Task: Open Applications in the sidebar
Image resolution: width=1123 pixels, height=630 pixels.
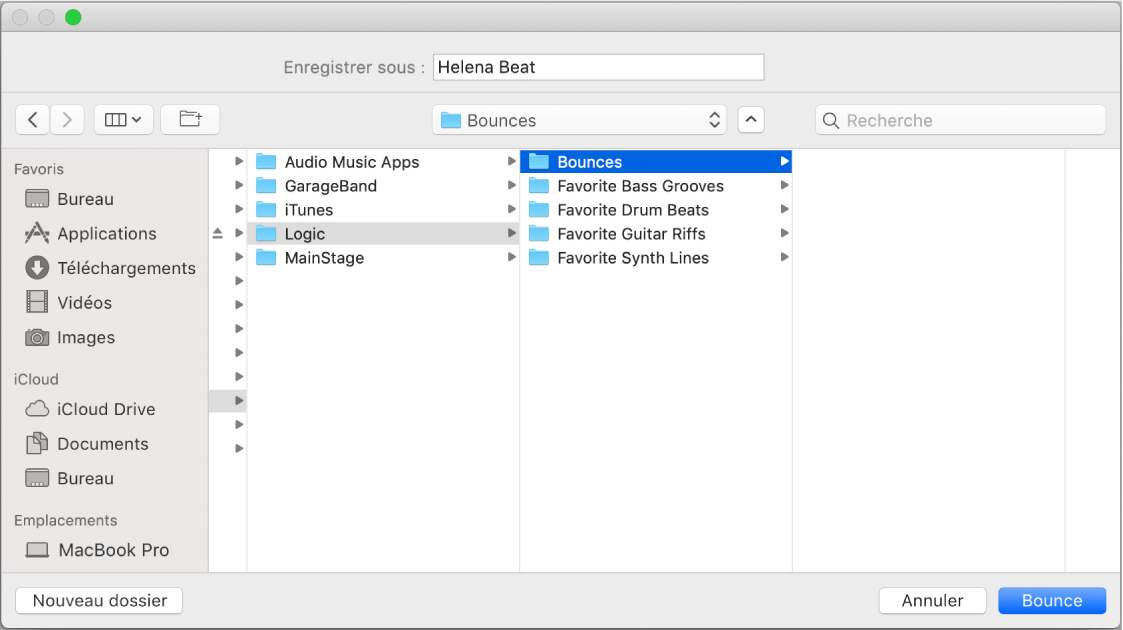Action: (106, 234)
